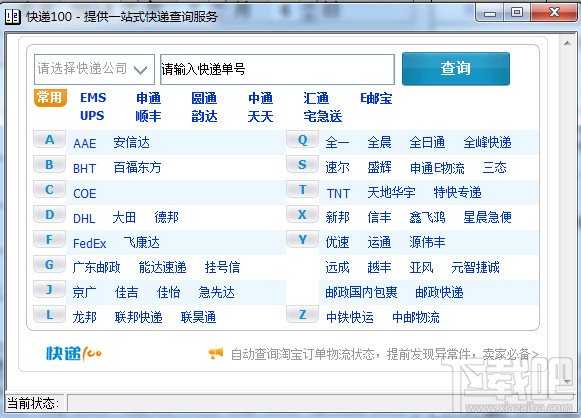Click the 快递100 logo
This screenshot has height=418, width=581.
click(x=74, y=353)
